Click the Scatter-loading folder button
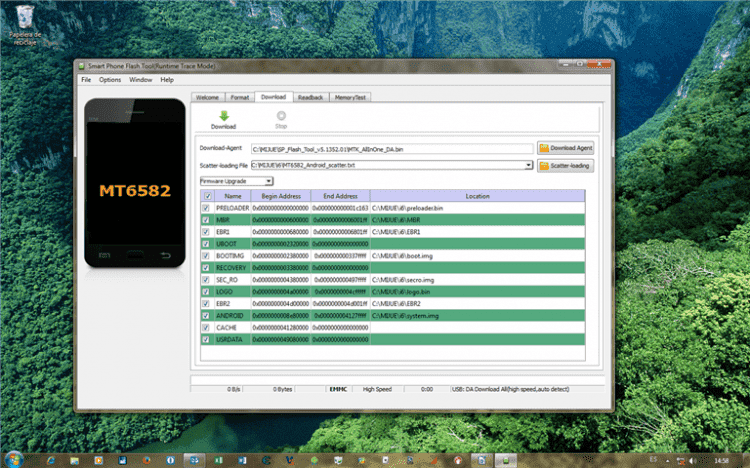 pos(565,166)
